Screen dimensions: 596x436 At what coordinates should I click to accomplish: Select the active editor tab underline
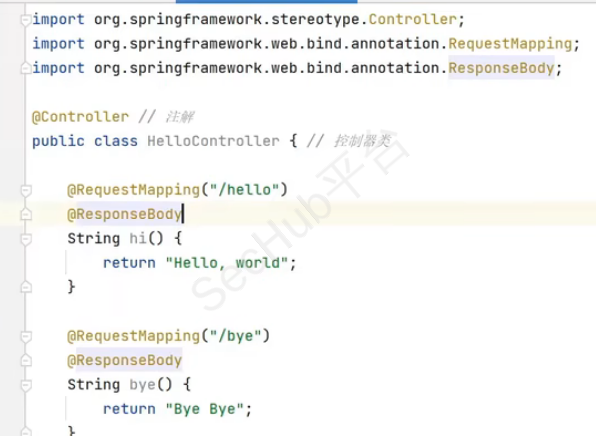(266, 2)
